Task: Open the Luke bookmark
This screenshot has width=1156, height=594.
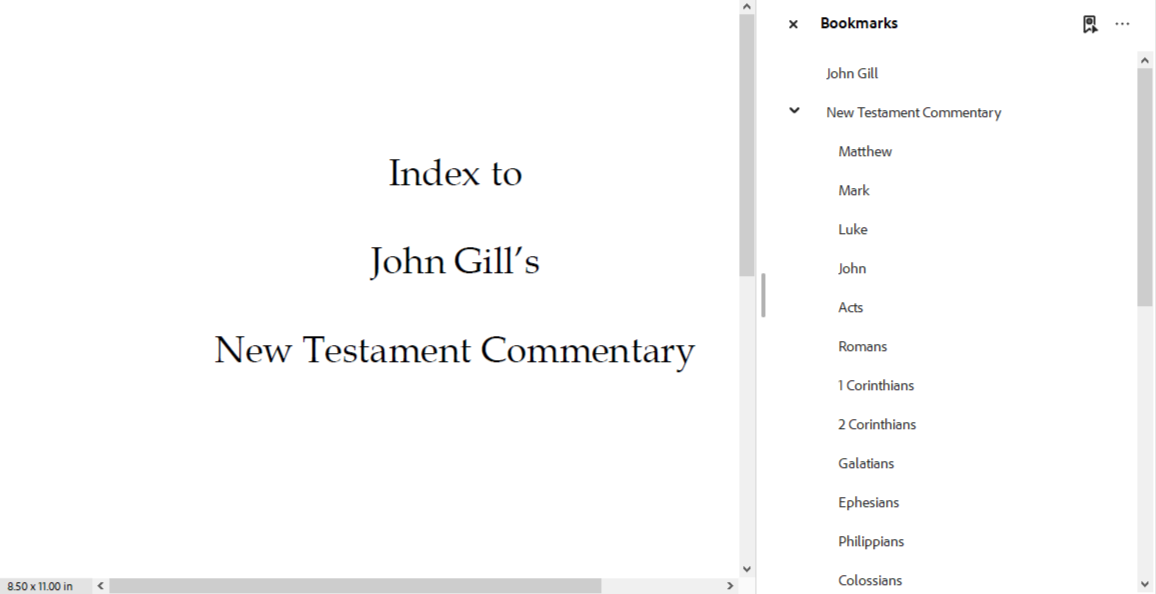Action: [x=853, y=229]
